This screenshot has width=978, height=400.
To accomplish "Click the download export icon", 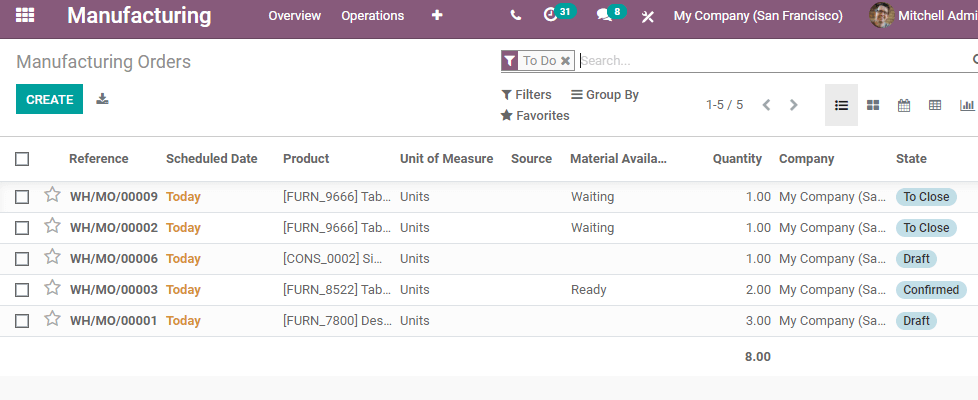I will (x=102, y=99).
